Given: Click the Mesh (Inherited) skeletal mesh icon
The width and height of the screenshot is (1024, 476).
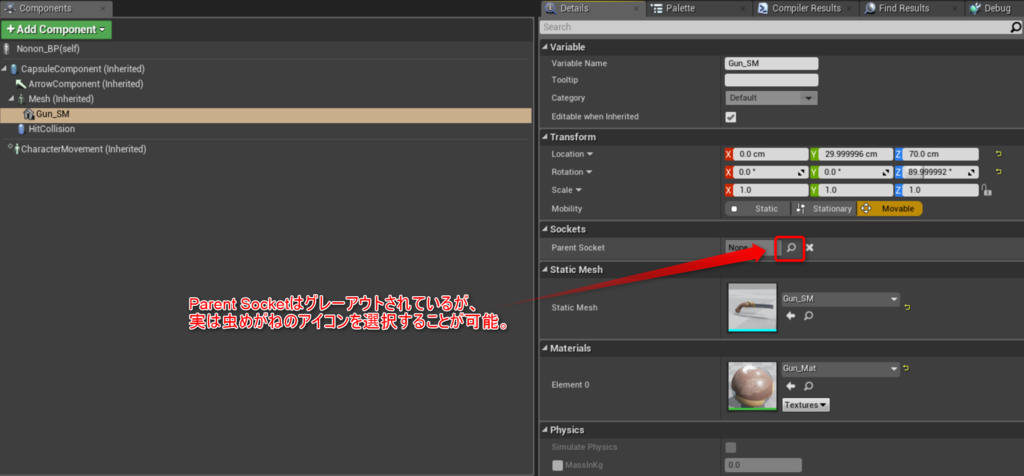Looking at the screenshot, I should click(22, 99).
